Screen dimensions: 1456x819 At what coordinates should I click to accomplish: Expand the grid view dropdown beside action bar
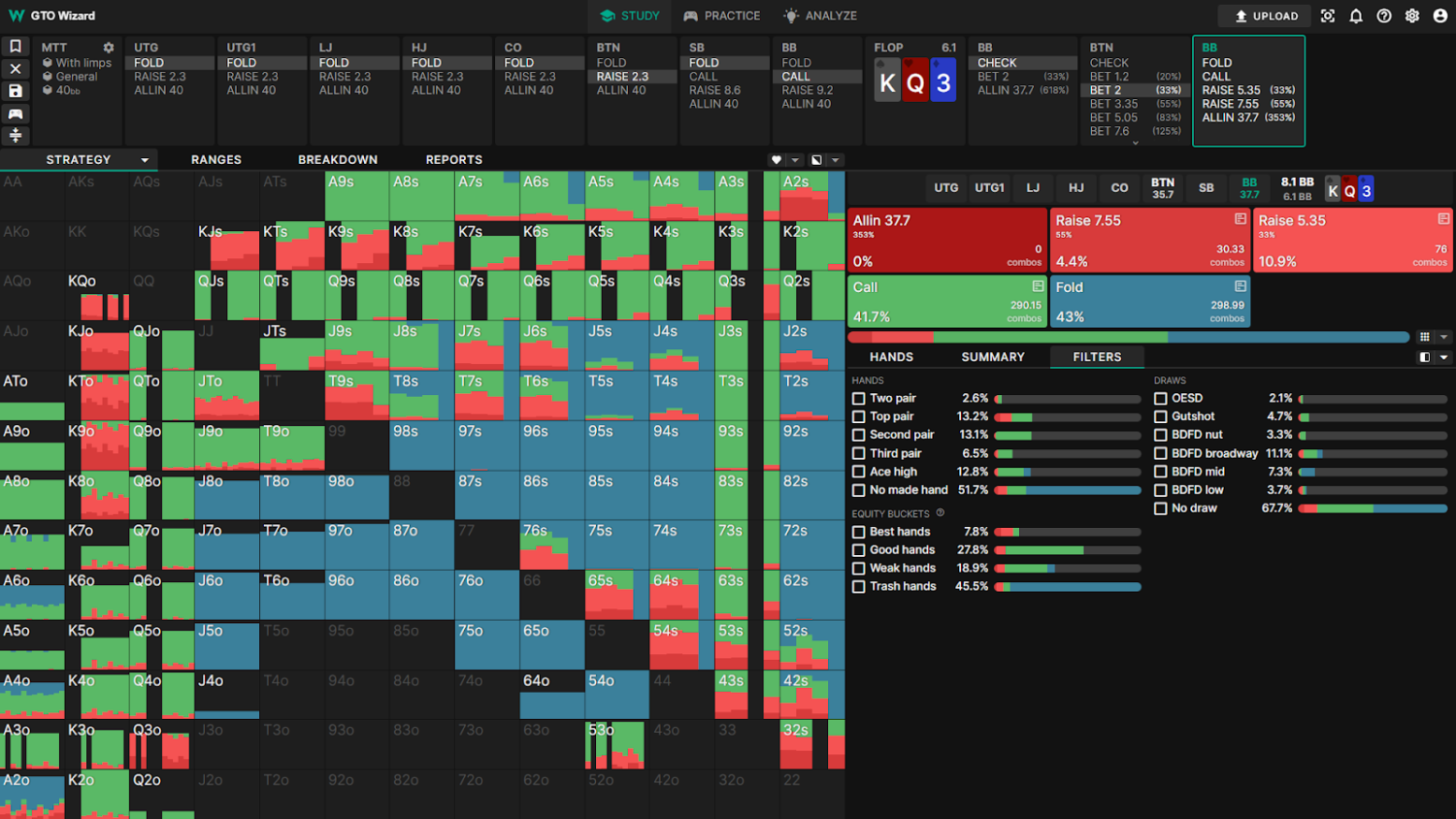(x=1443, y=337)
